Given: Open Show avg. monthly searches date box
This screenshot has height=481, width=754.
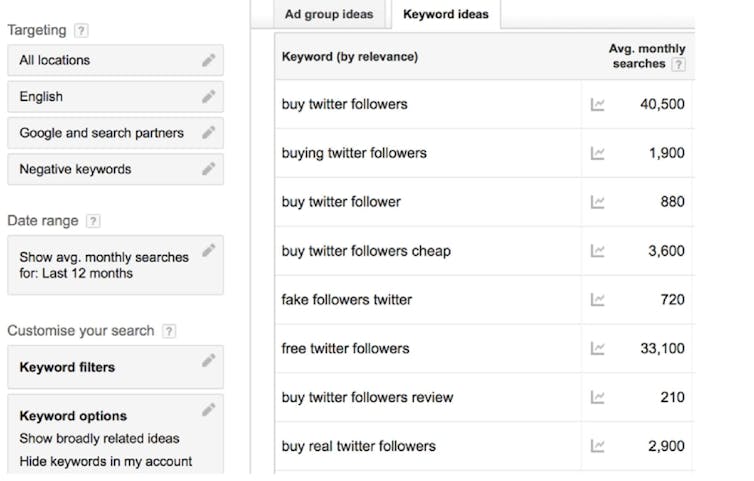Looking at the screenshot, I should [115, 265].
